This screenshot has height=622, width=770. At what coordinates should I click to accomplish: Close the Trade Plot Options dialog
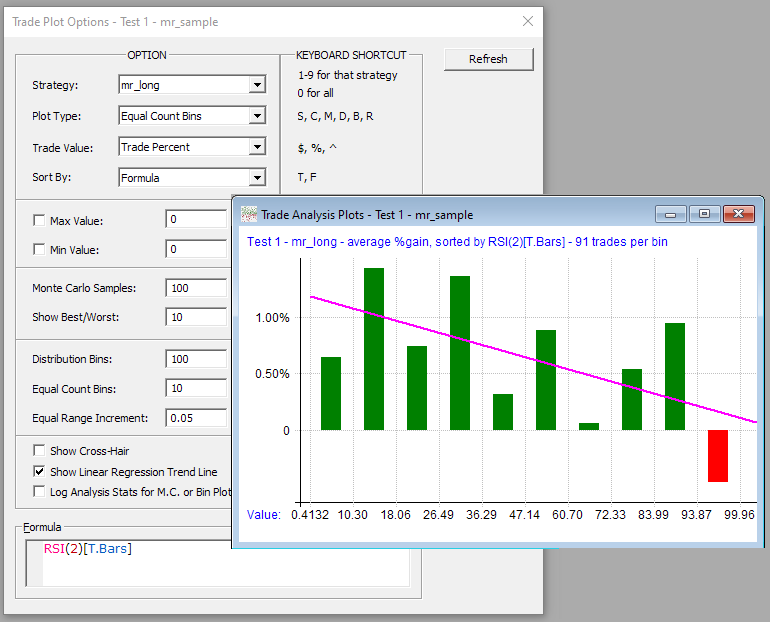(x=528, y=21)
